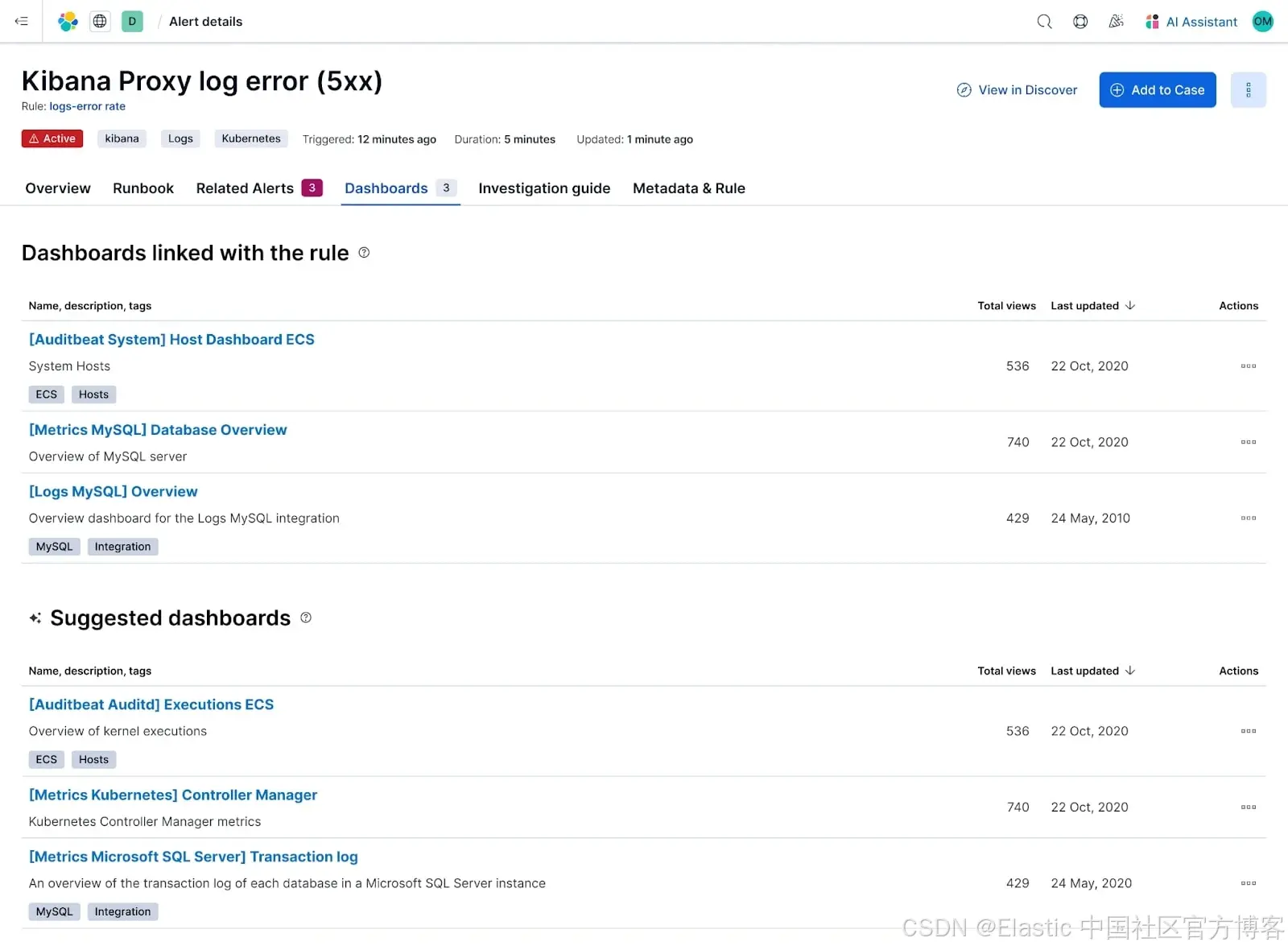
Task: Click the kibana tag
Action: [x=122, y=138]
